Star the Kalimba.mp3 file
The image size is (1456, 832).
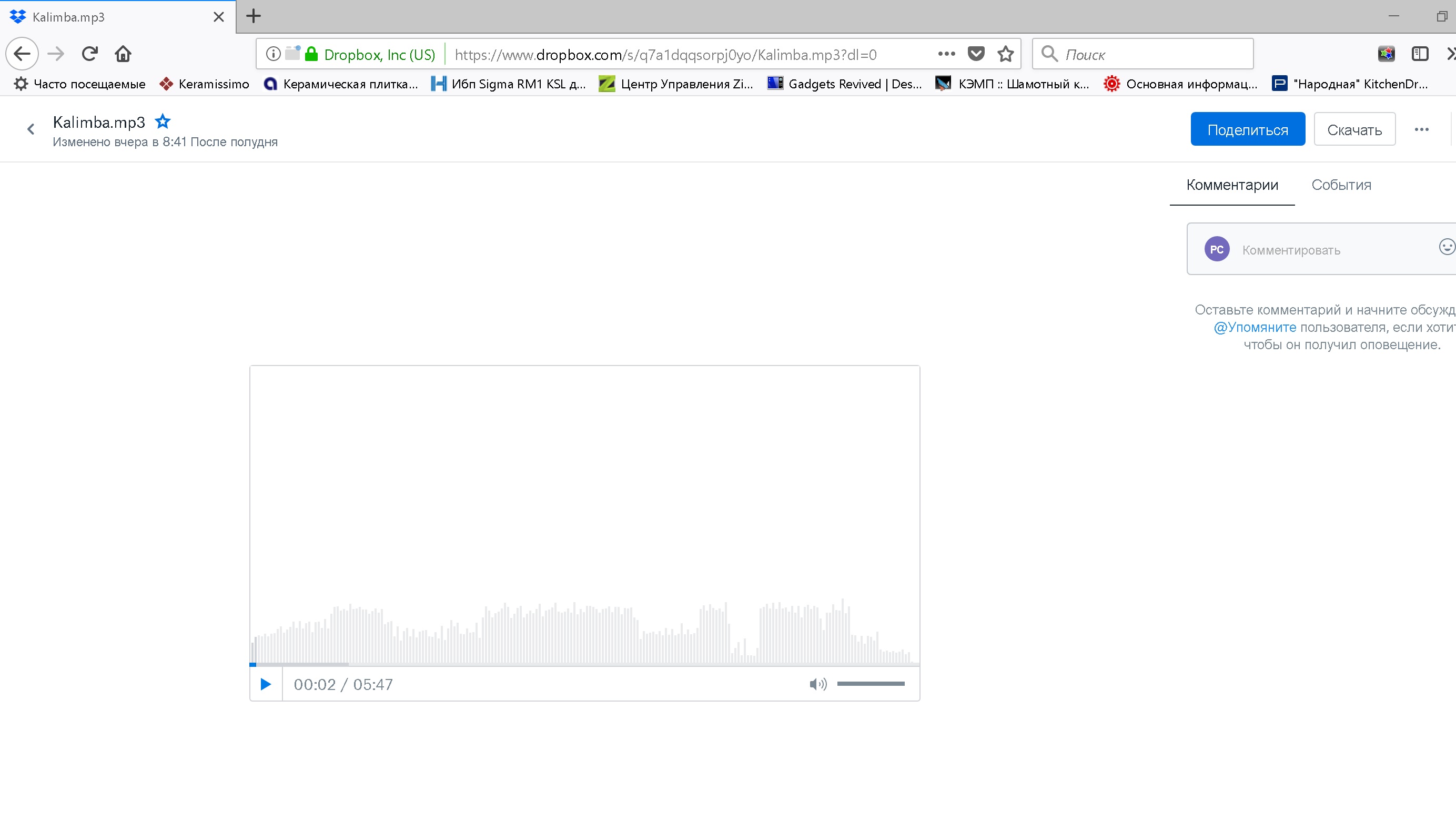163,121
